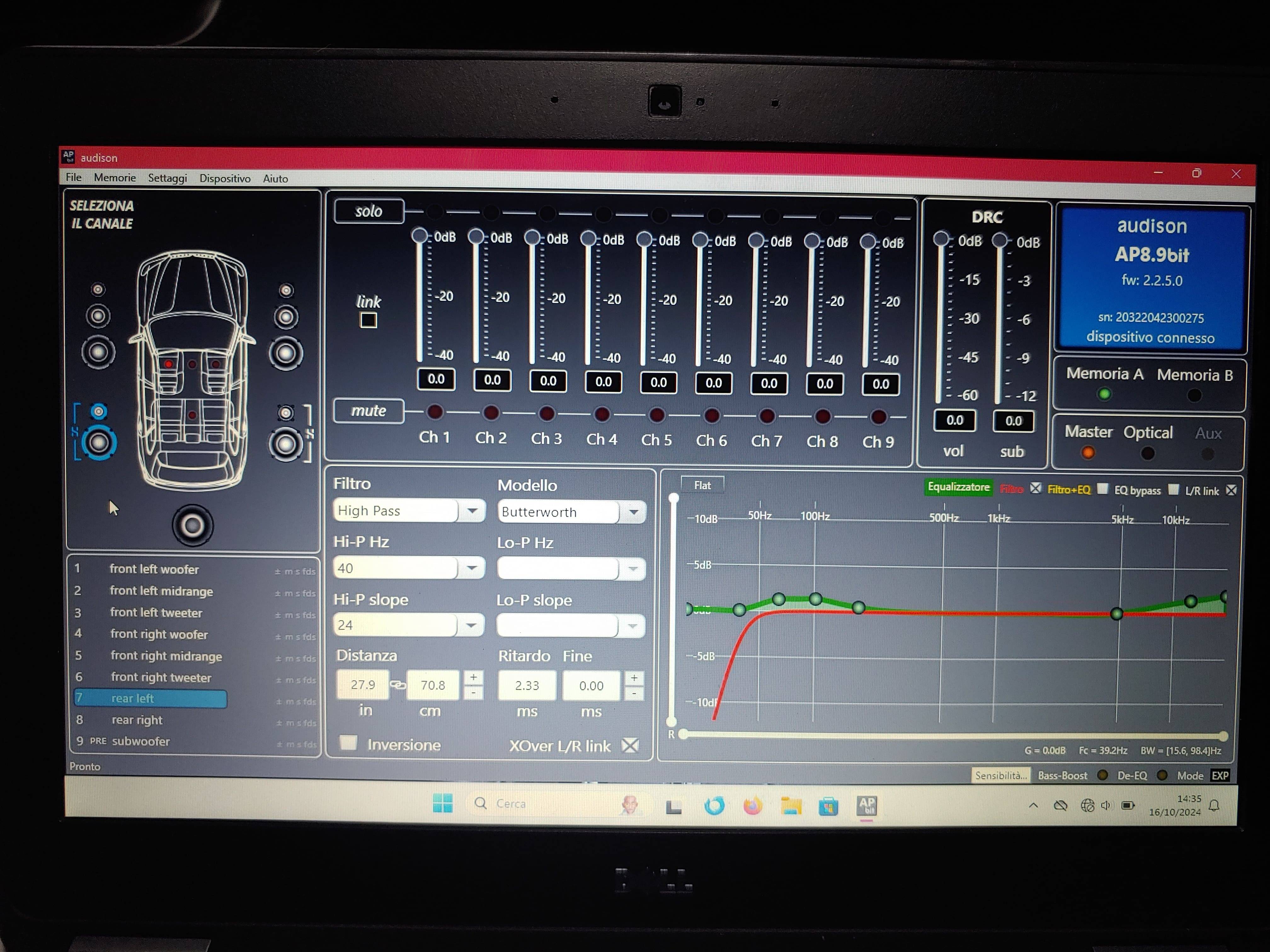Select the rear right tweeter speaker icon

coord(285,413)
